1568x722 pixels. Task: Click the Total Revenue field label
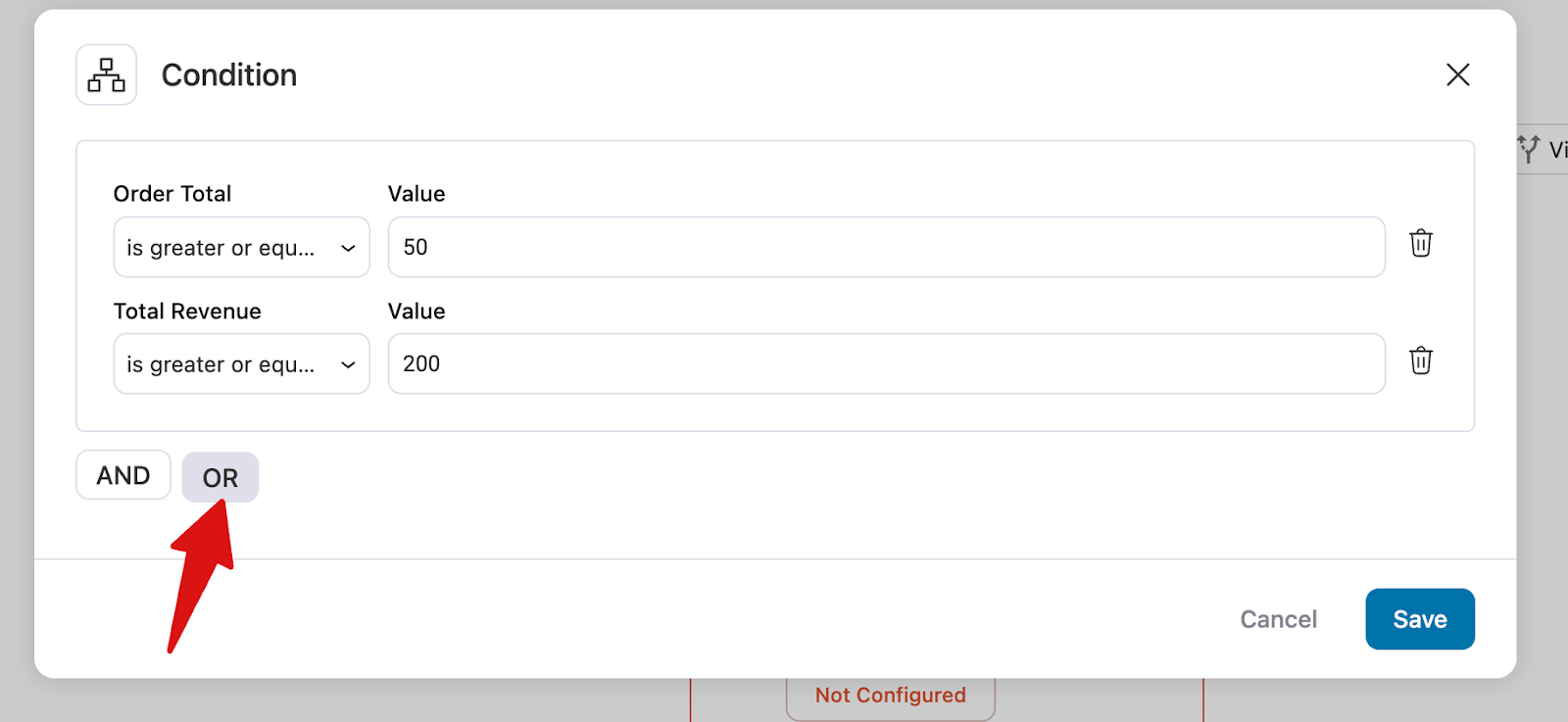[x=187, y=312]
